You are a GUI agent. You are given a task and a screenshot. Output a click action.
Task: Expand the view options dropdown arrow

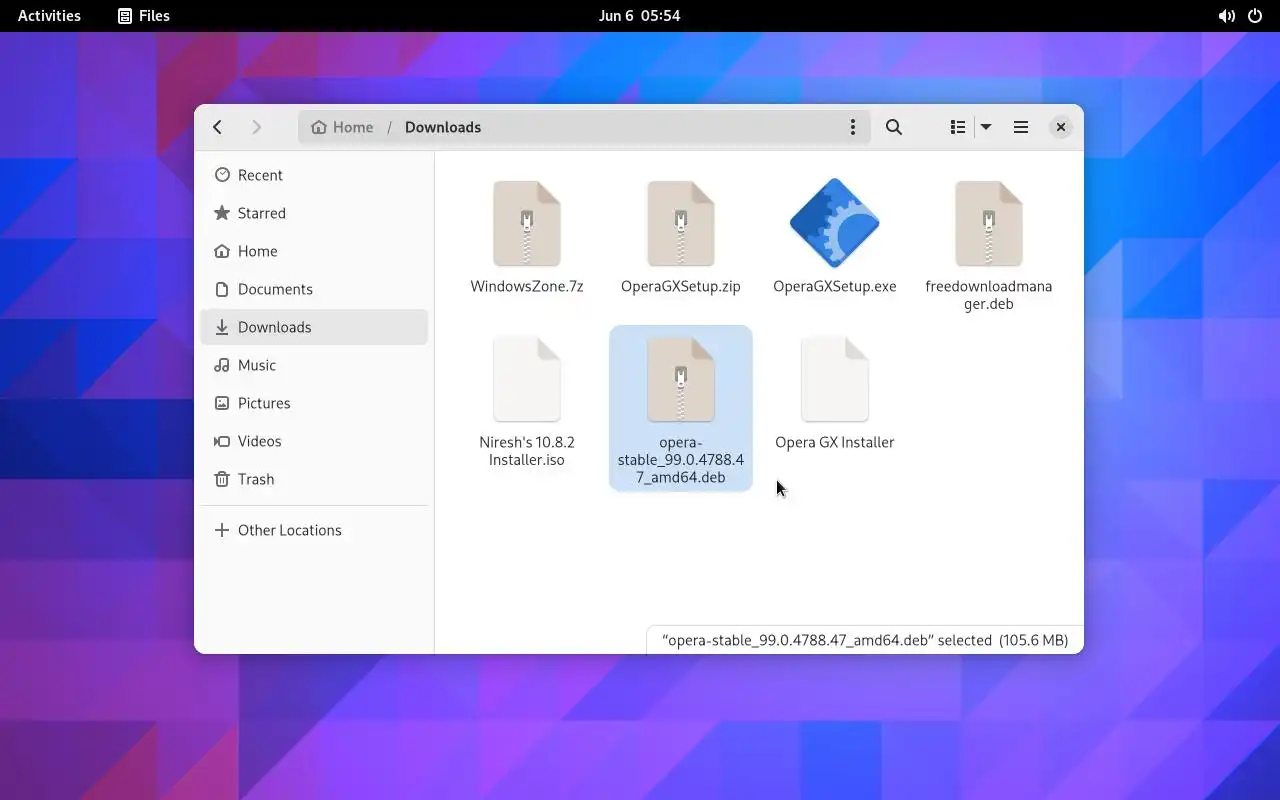[x=986, y=127]
